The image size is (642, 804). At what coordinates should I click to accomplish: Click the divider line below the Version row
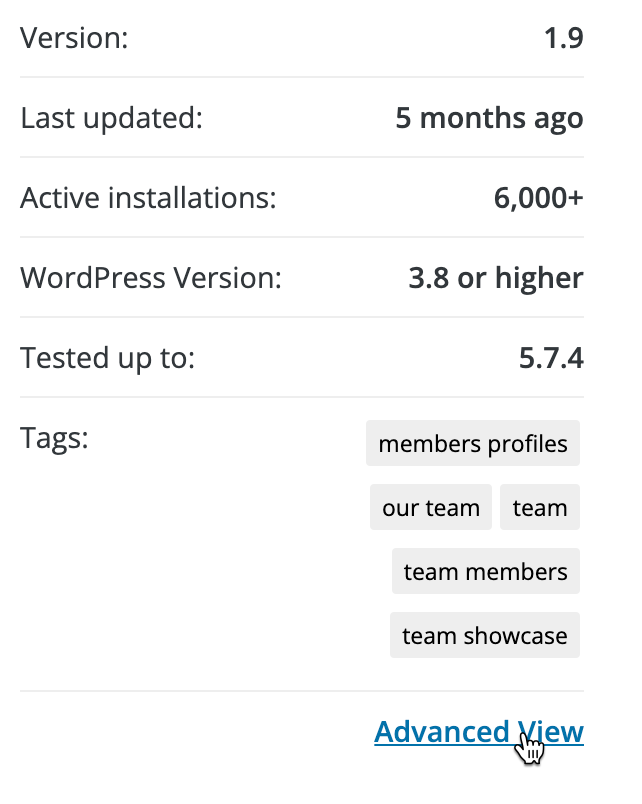point(302,77)
